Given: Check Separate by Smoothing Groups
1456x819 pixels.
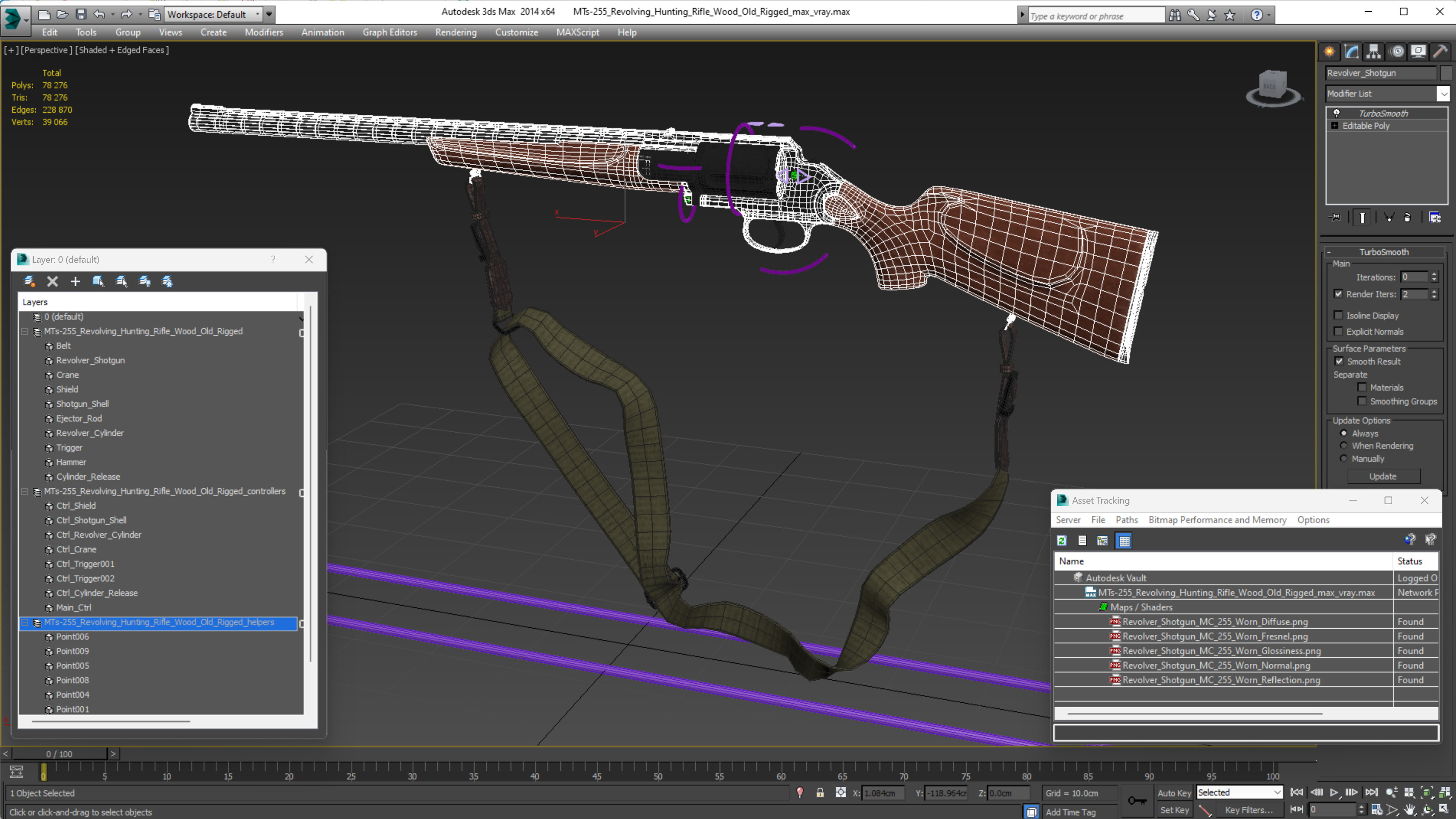Looking at the screenshot, I should pos(1362,401).
